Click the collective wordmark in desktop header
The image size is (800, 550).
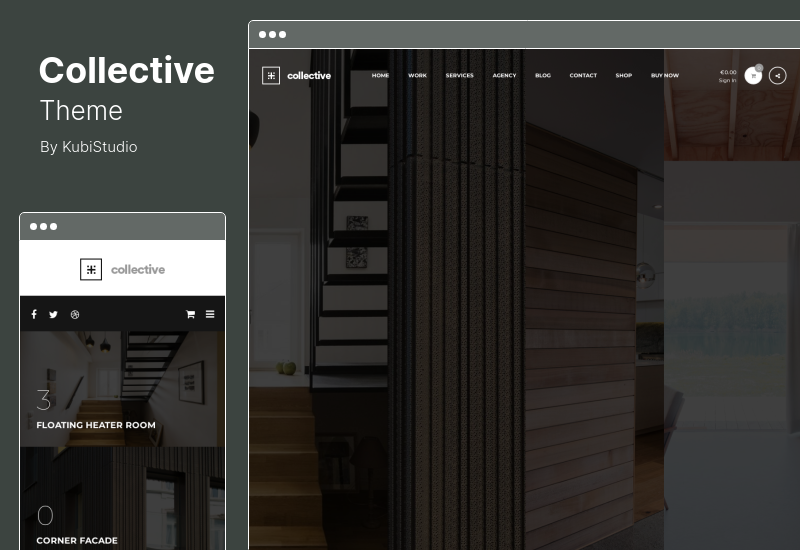pyautogui.click(x=309, y=76)
